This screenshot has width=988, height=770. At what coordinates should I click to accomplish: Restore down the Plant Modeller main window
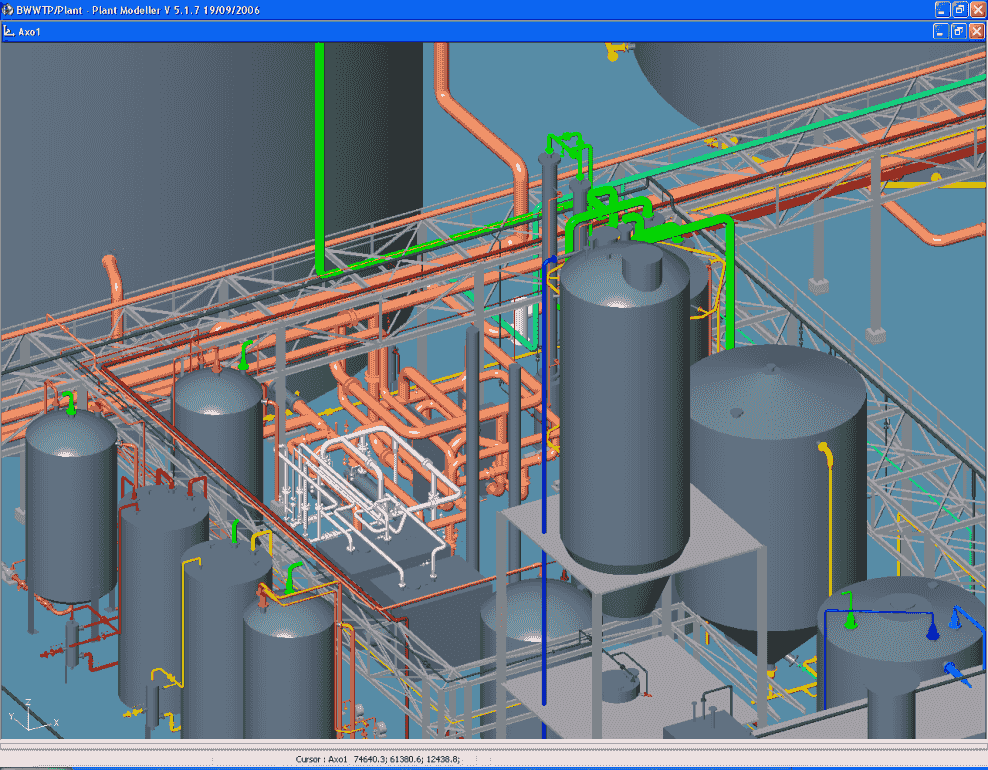tap(959, 9)
